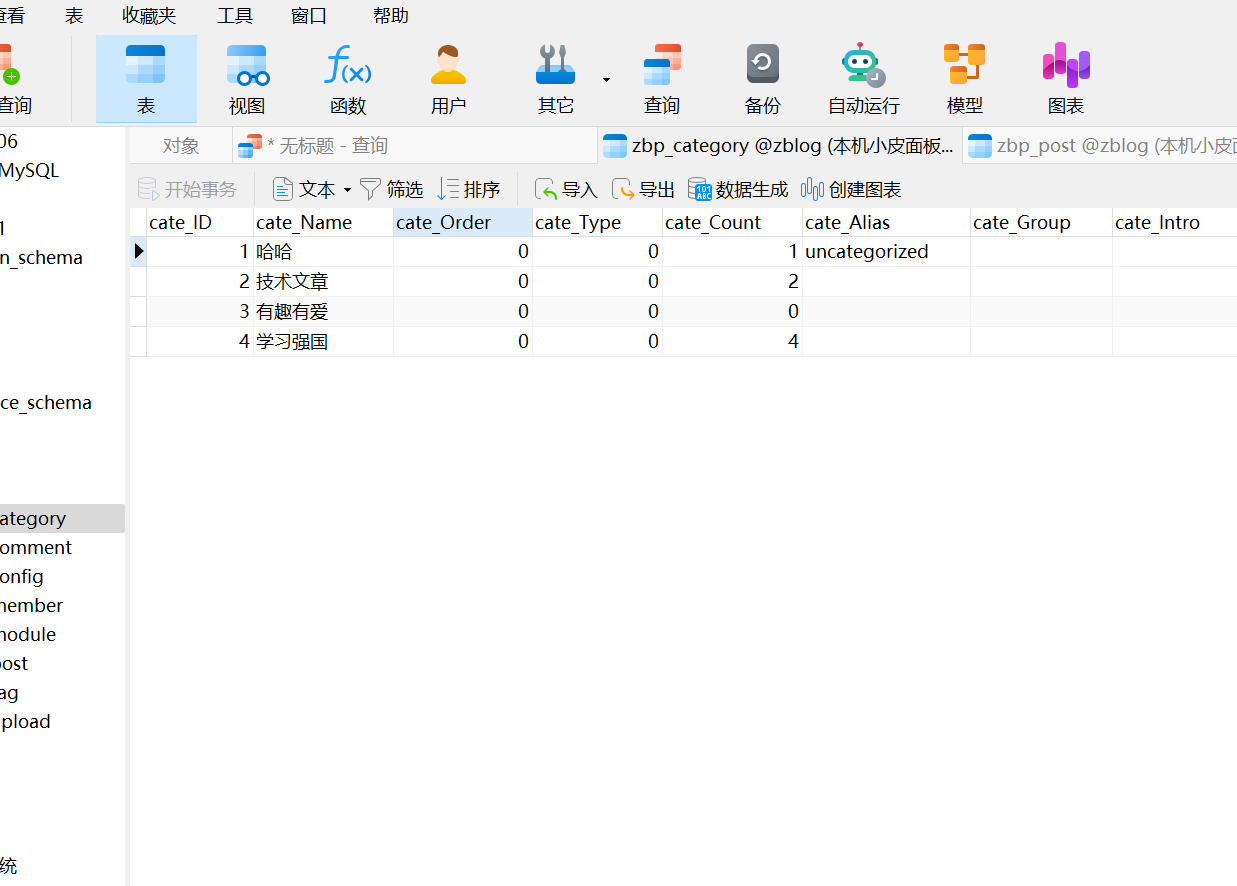
Task: Select the cate_Order column header
Action: pos(462,222)
